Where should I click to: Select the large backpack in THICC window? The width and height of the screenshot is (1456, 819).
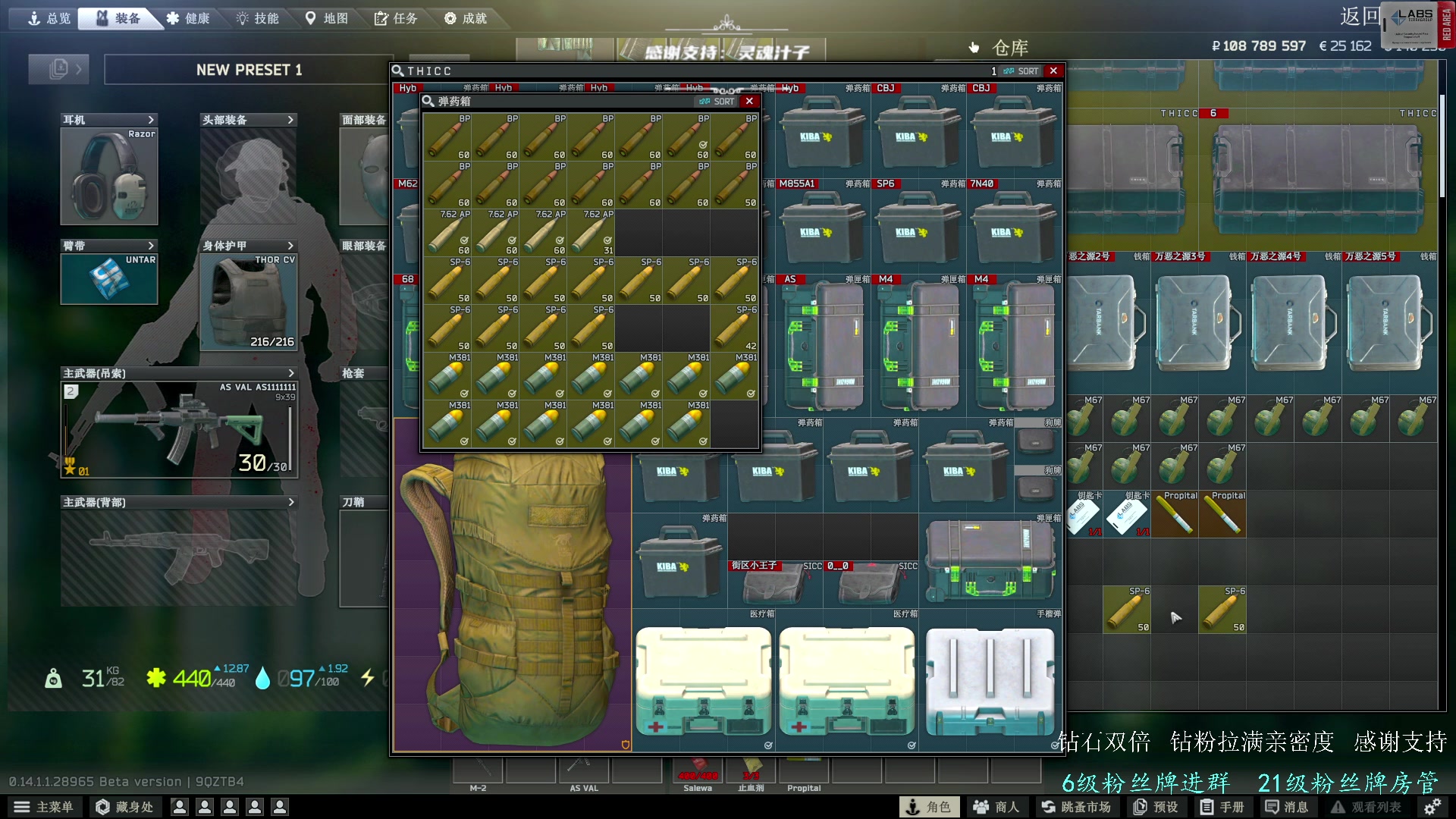point(513,585)
